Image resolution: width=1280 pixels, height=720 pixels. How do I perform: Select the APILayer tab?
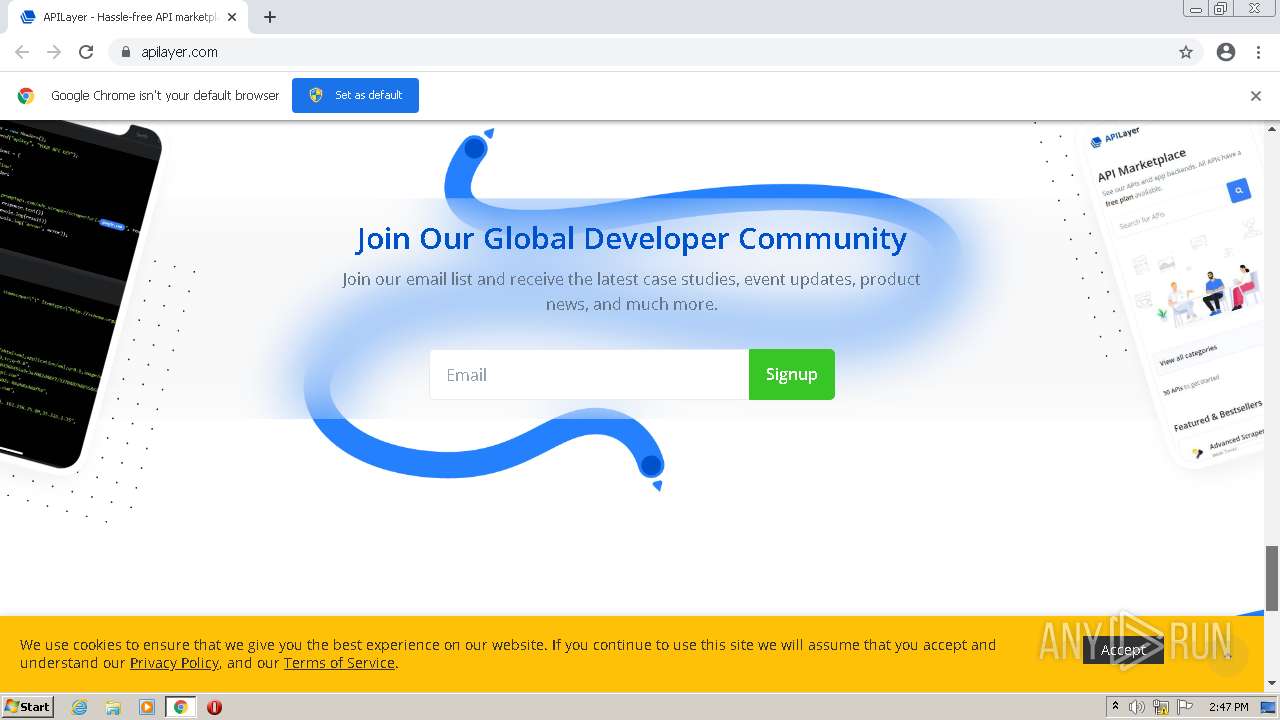[x=128, y=17]
